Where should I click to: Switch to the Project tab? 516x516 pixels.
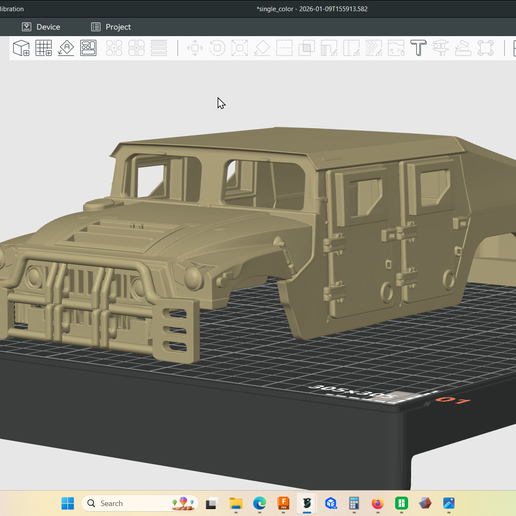(111, 27)
